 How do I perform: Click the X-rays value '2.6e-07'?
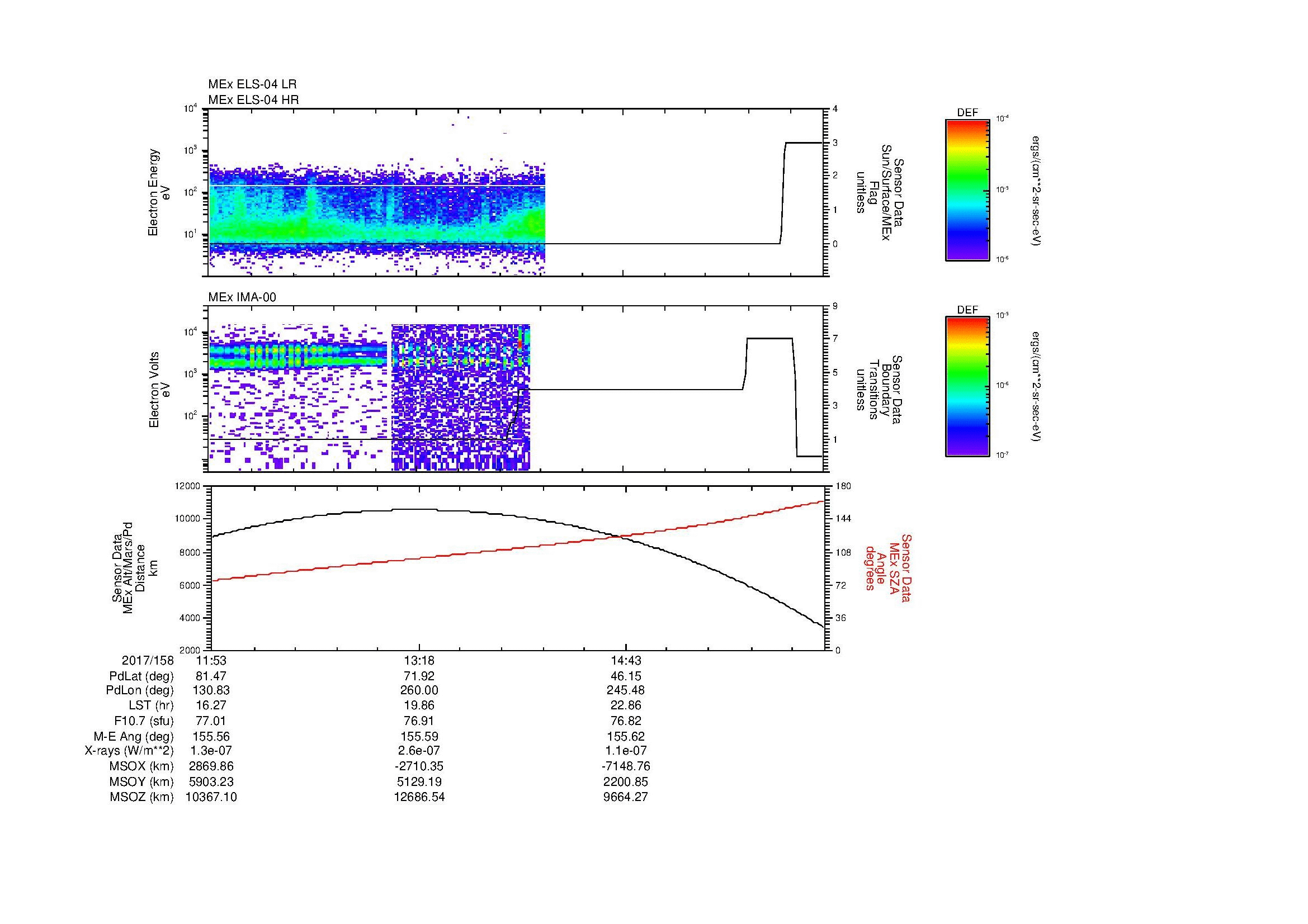419,751
